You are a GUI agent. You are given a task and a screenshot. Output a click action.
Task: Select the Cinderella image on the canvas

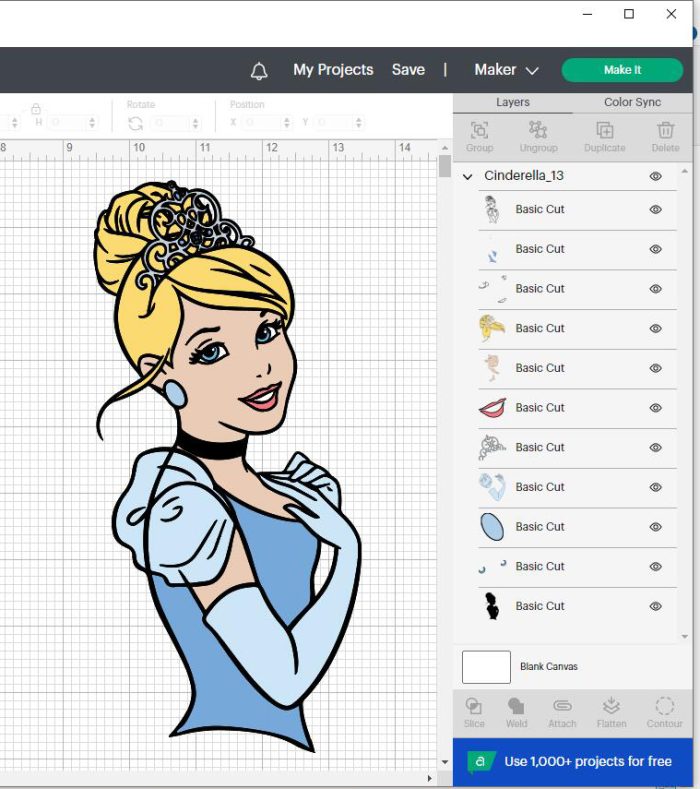pos(229,466)
